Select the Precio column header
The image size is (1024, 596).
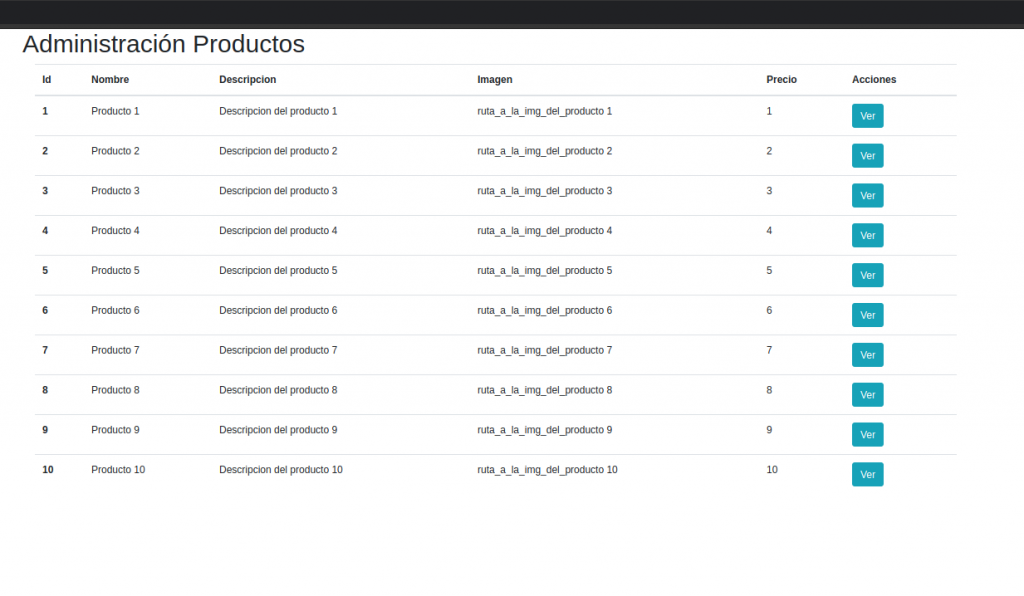click(x=781, y=80)
